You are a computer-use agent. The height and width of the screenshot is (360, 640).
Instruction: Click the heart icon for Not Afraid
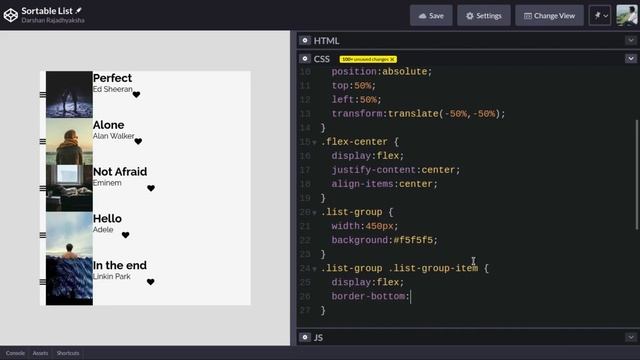tap(151, 188)
